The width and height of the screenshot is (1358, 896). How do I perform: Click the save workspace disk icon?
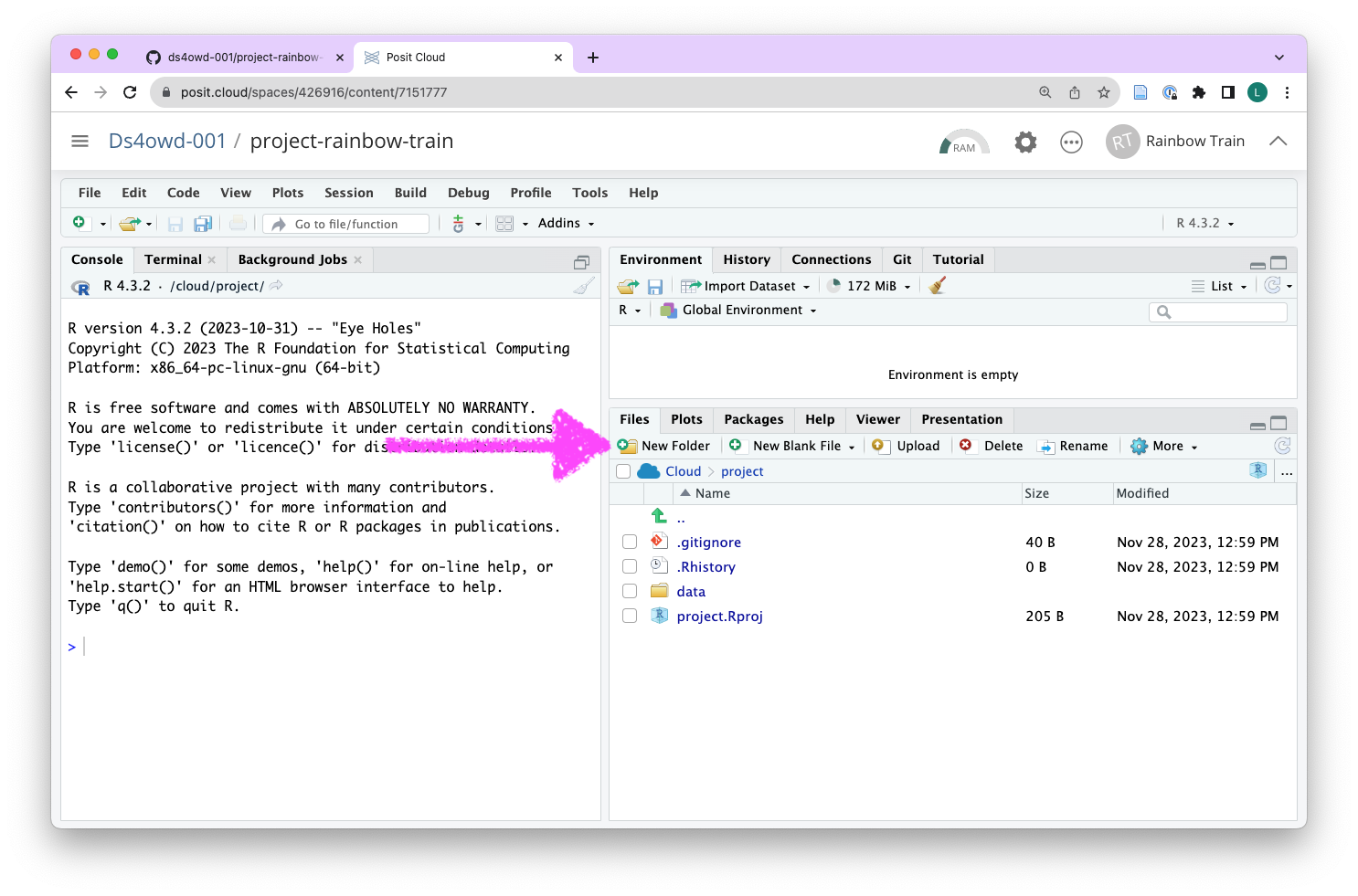(x=655, y=287)
